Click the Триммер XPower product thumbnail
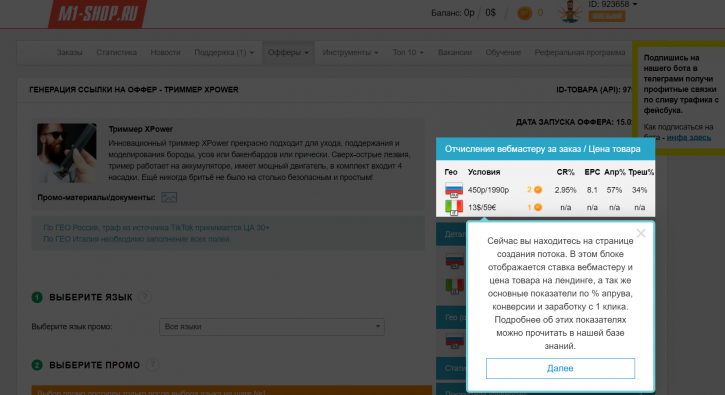The image size is (725, 395). point(67,153)
